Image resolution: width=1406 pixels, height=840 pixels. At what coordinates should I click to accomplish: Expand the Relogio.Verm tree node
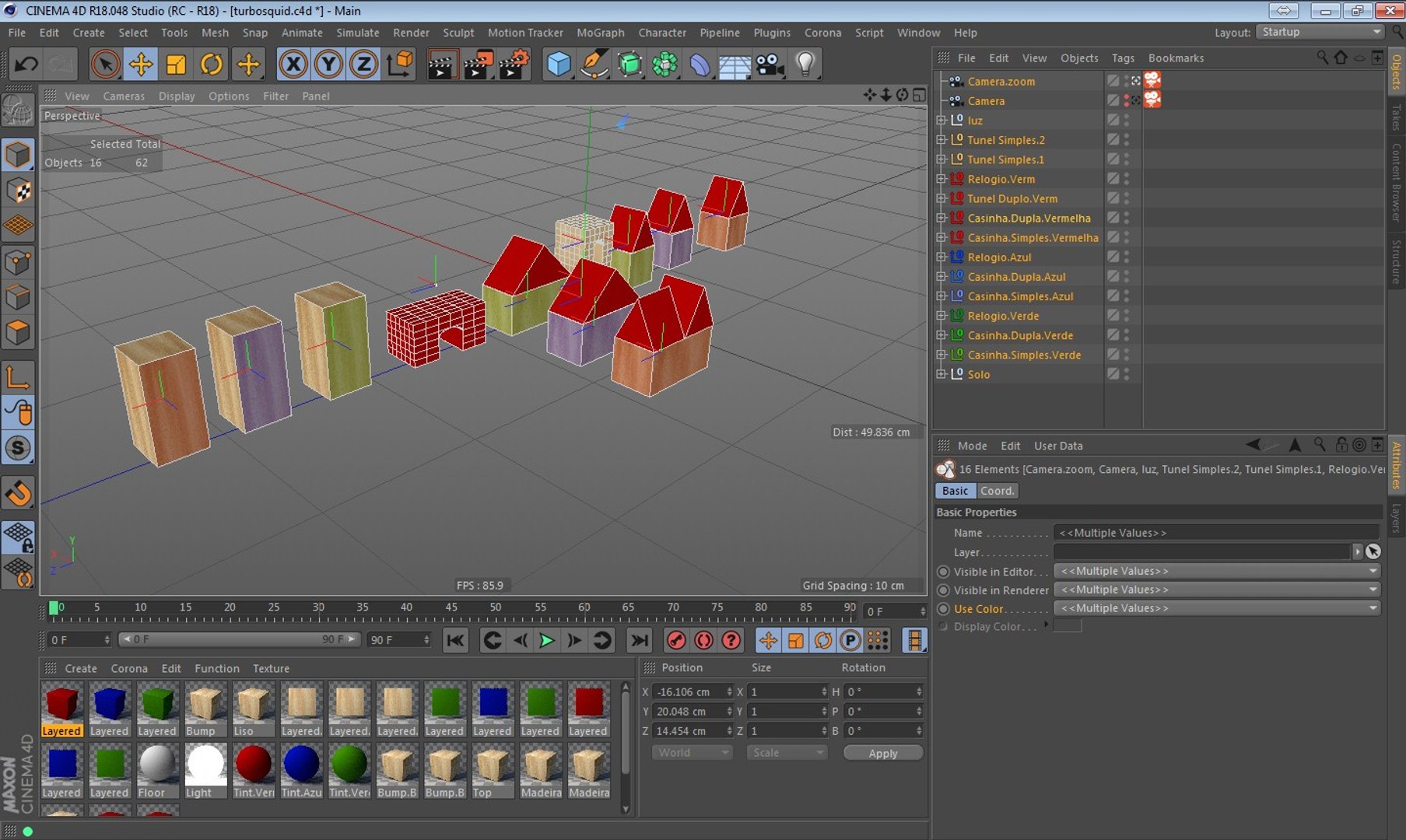pos(941,179)
